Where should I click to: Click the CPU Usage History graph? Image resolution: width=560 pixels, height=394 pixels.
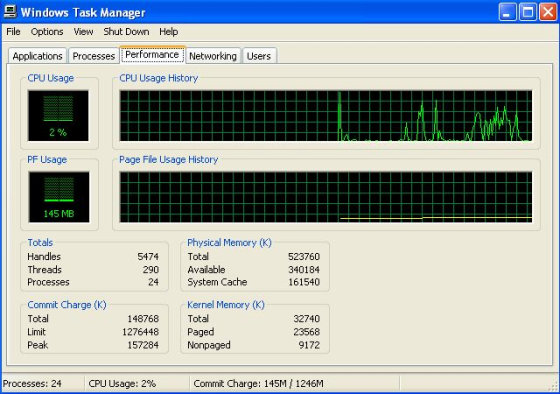tap(326, 116)
